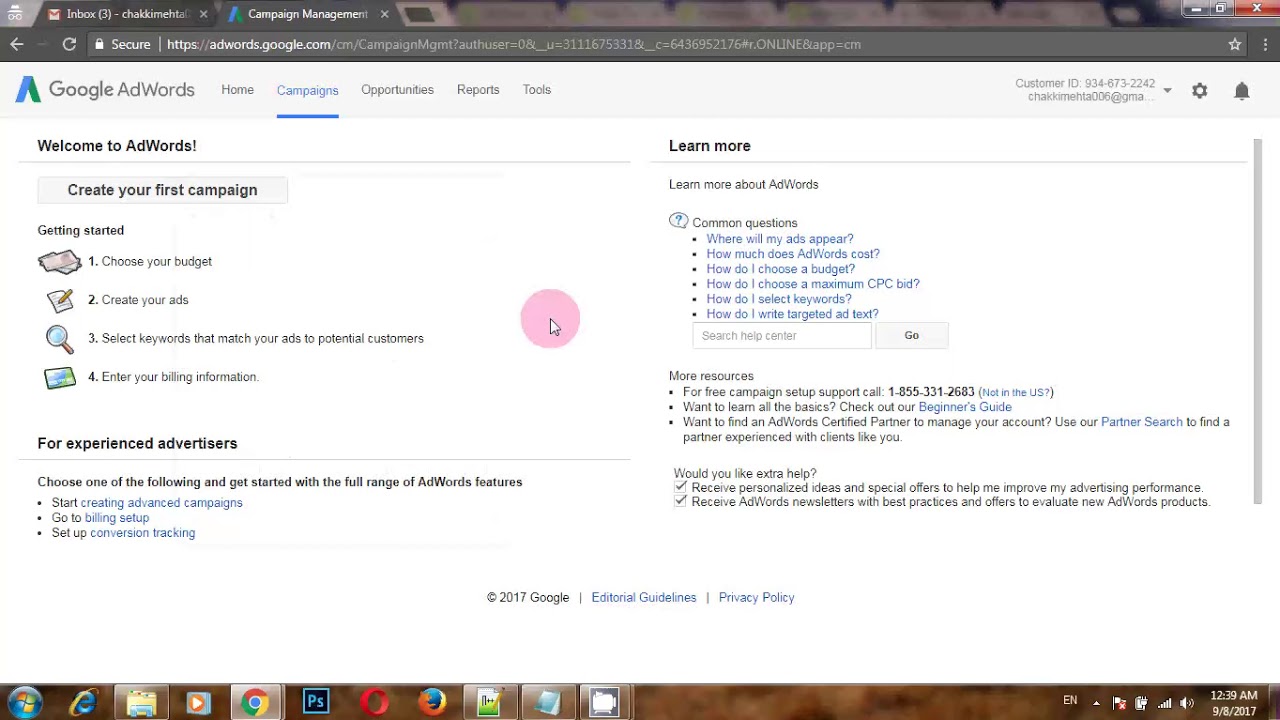
Task: Click creating advanced campaigns link
Action: pyautogui.click(x=161, y=503)
